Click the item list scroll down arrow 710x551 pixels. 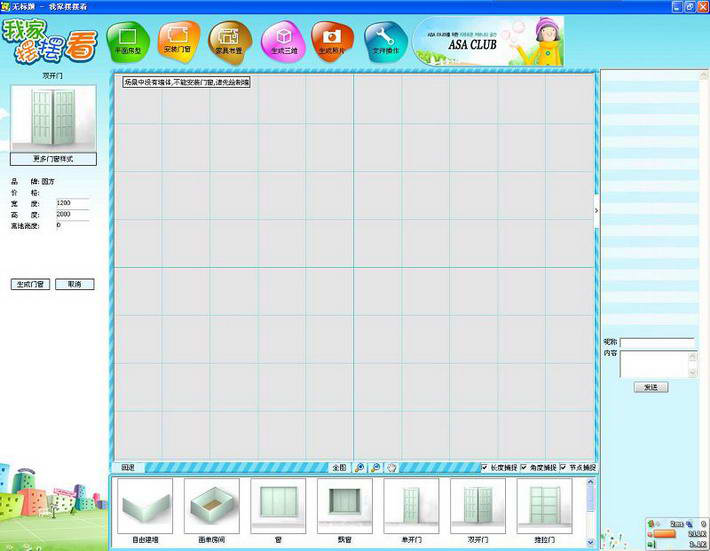(590, 542)
